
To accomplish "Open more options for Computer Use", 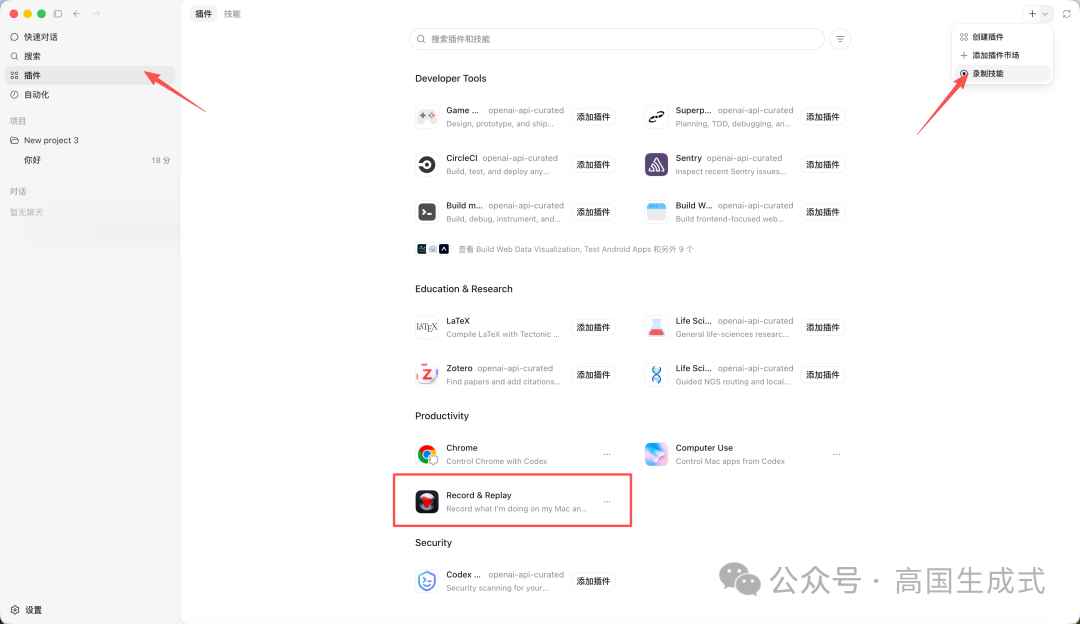I will click(836, 455).
